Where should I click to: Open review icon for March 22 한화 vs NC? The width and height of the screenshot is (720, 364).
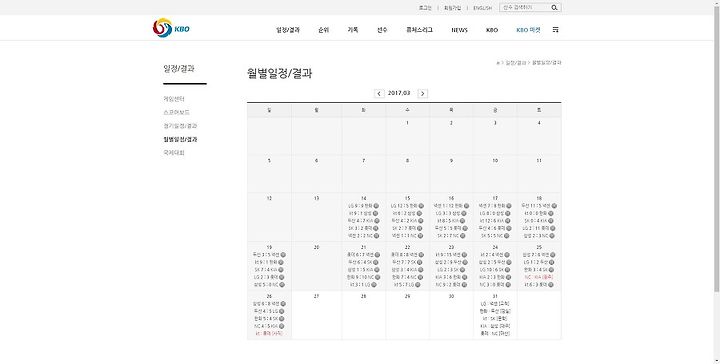point(420,277)
